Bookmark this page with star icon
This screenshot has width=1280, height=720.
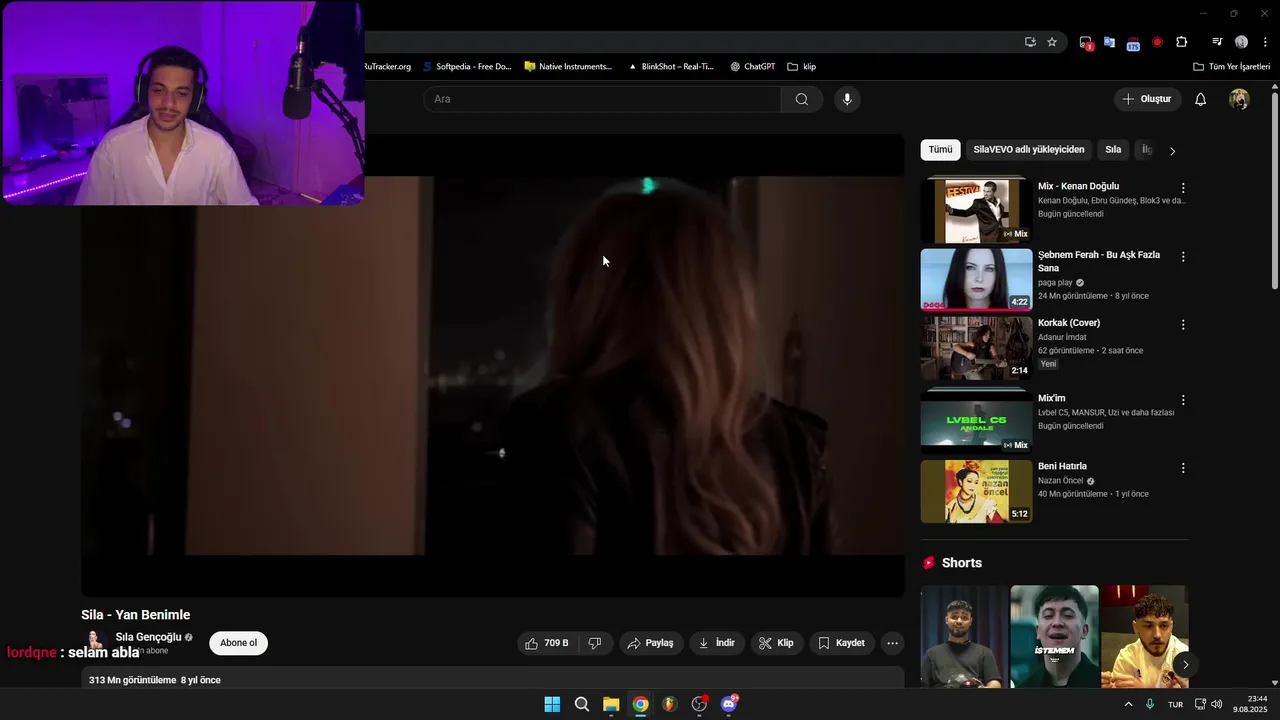pos(1052,42)
